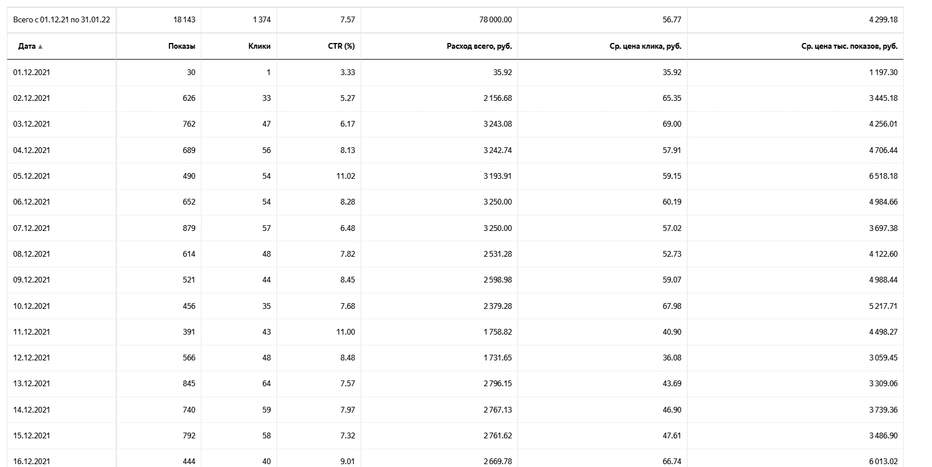The width and height of the screenshot is (932, 467).
Task: Sort table by Показы column header
Action: click(x=181, y=46)
